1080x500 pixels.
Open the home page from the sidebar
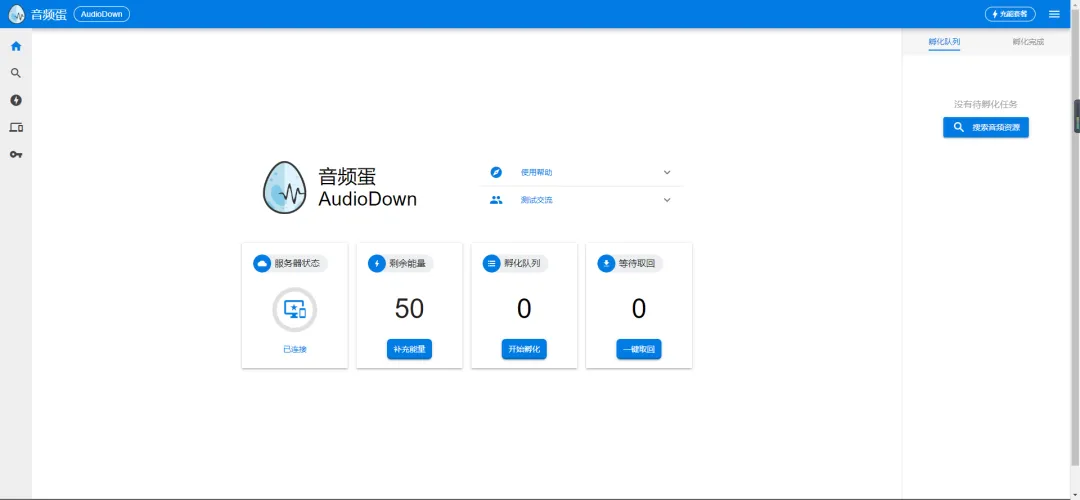click(x=16, y=46)
